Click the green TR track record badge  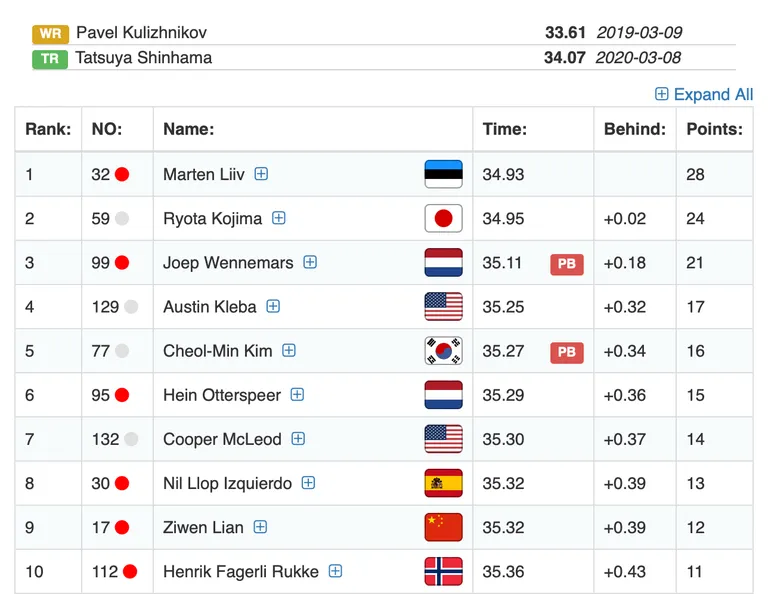[50, 59]
